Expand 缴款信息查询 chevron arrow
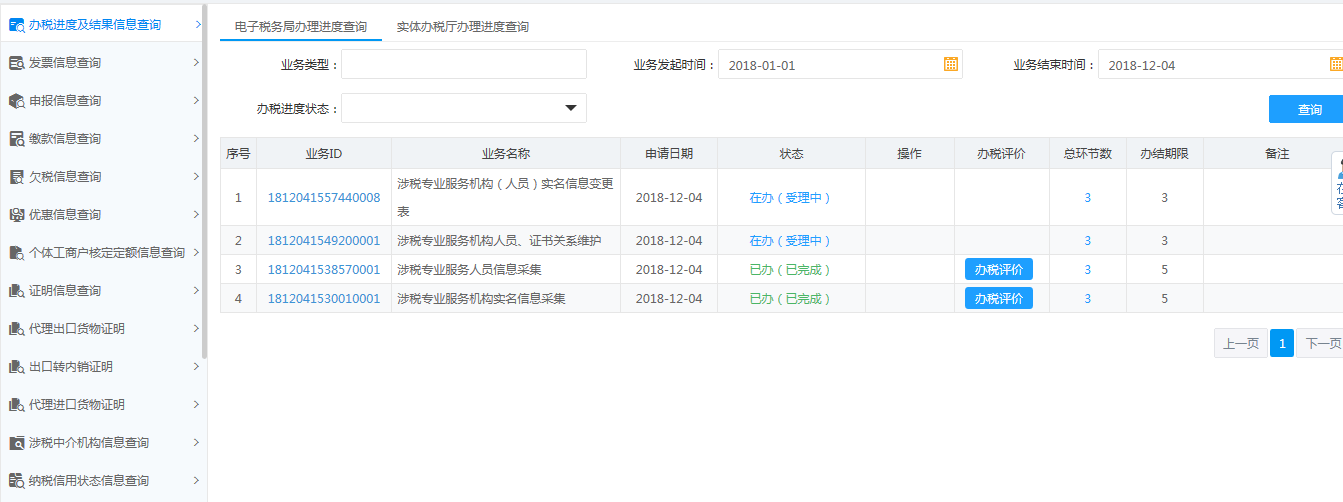Screen dimensions: 1343x502 197,139
